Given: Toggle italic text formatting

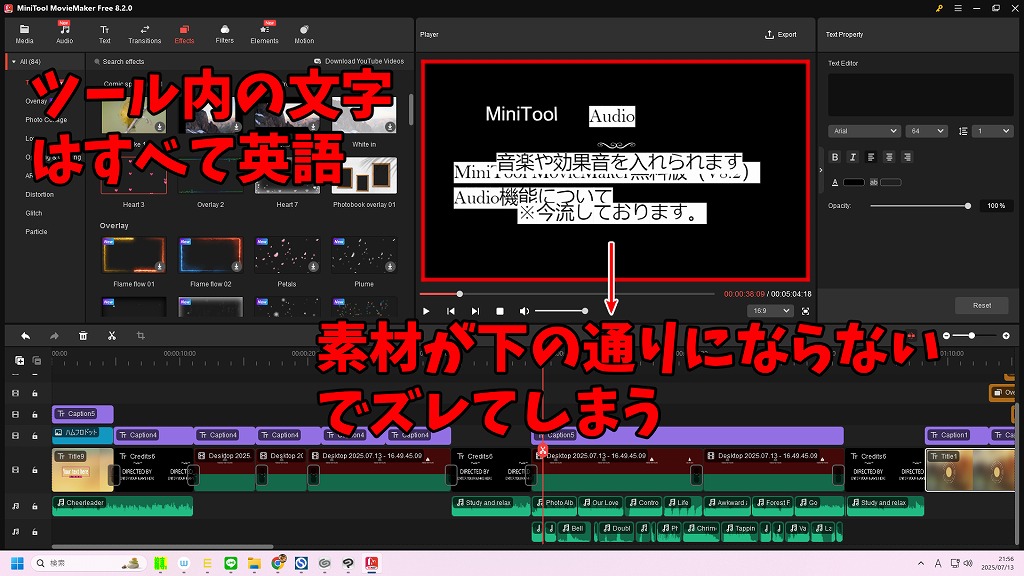Looking at the screenshot, I should point(852,157).
